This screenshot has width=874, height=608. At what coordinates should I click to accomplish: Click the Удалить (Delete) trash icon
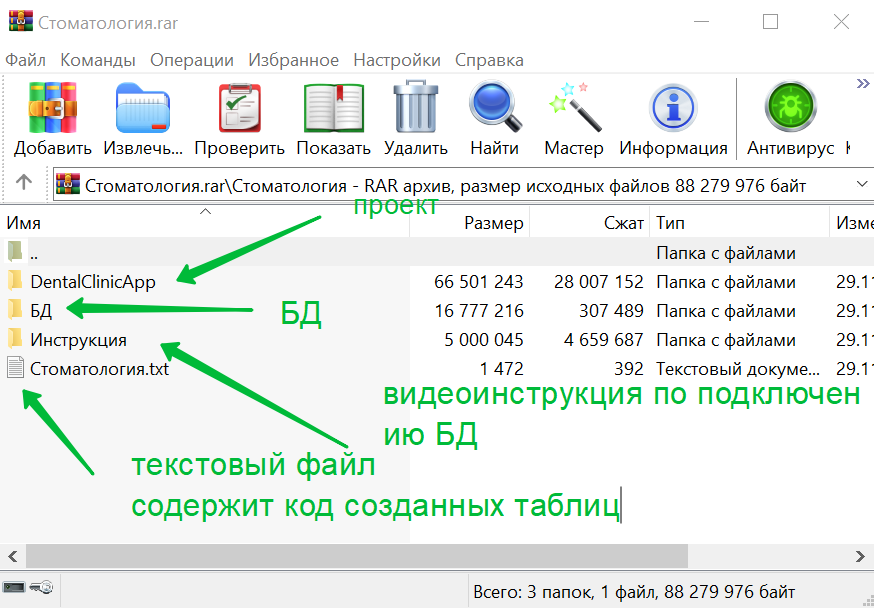tap(415, 110)
